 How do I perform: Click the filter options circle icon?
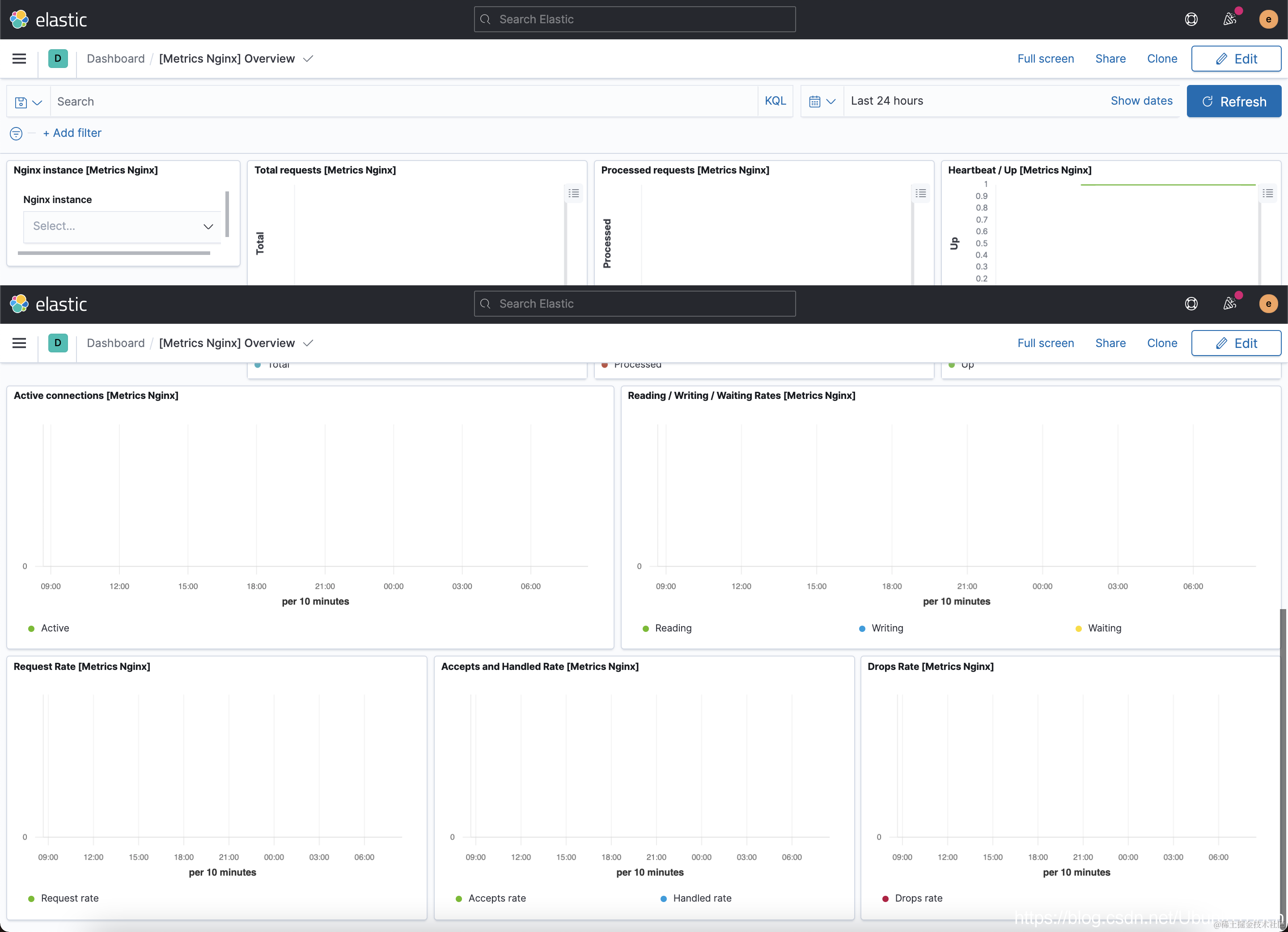click(x=16, y=133)
